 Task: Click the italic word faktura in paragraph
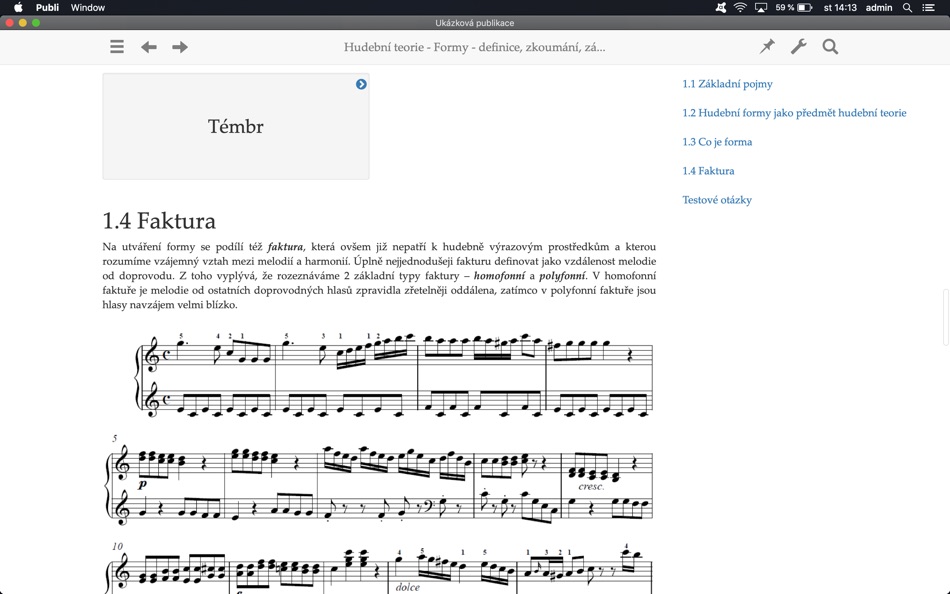285,247
